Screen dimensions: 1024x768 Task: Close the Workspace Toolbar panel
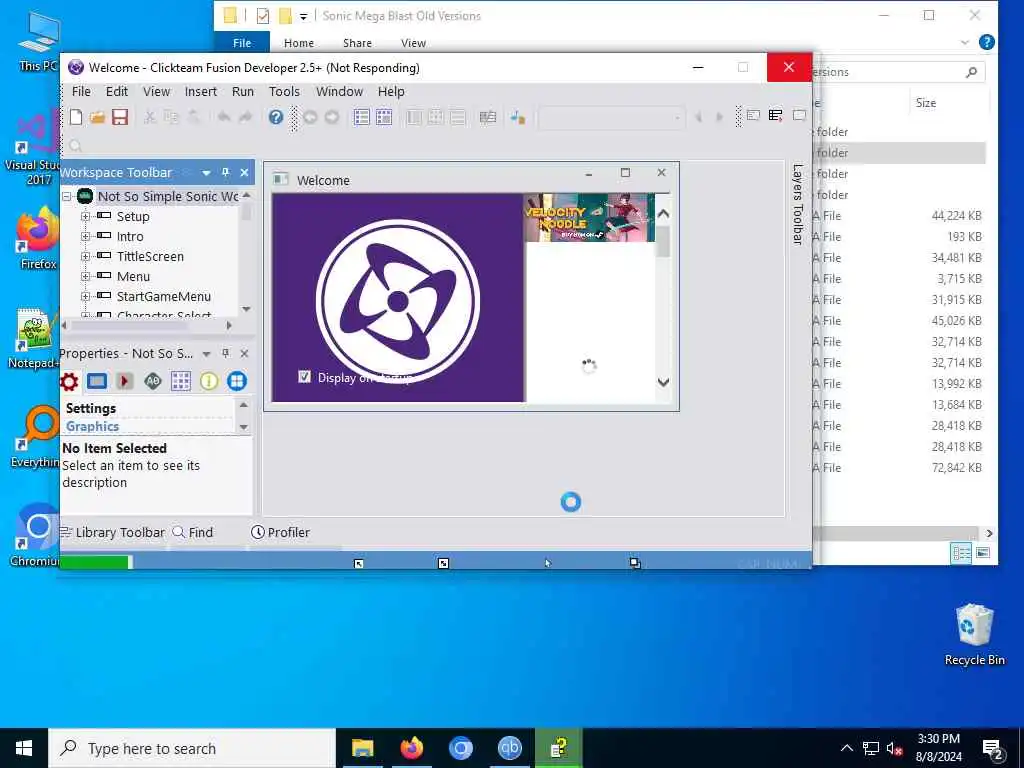pos(244,172)
